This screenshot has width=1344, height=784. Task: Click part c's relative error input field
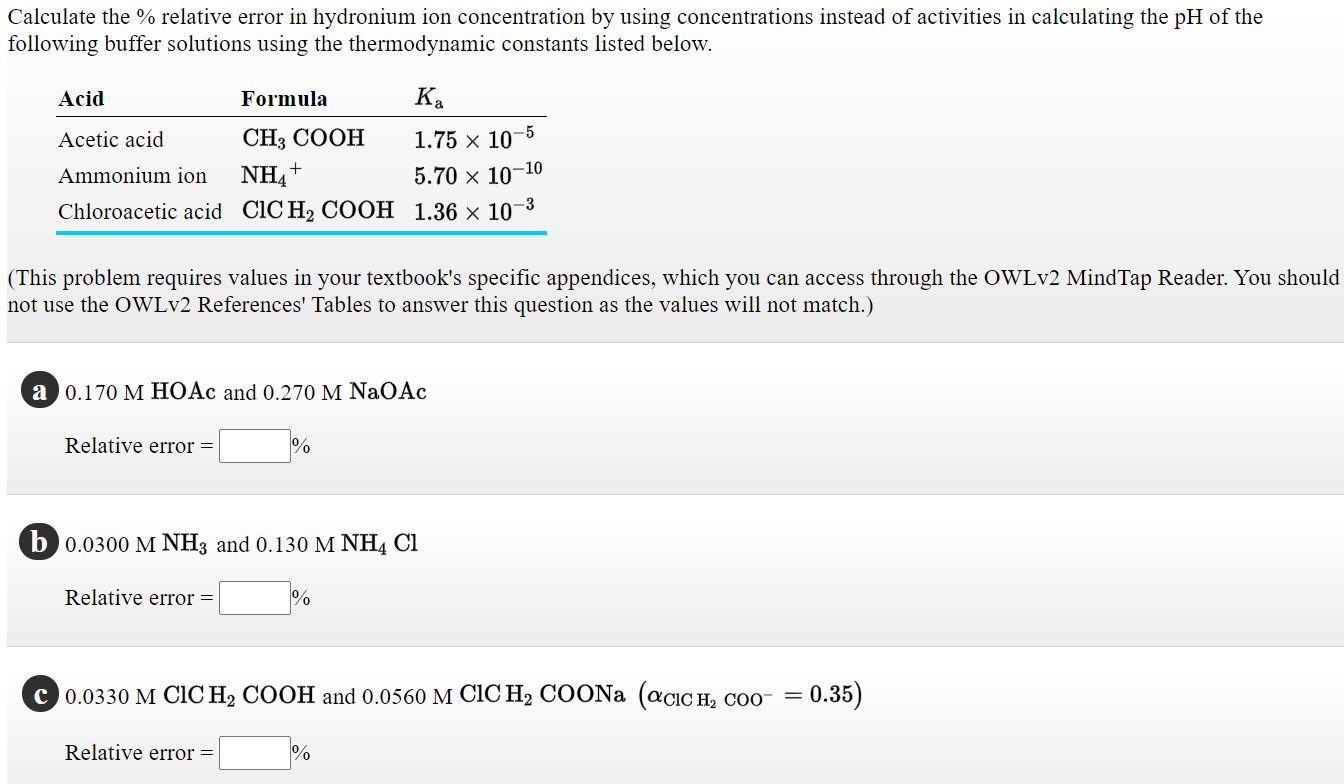point(253,753)
